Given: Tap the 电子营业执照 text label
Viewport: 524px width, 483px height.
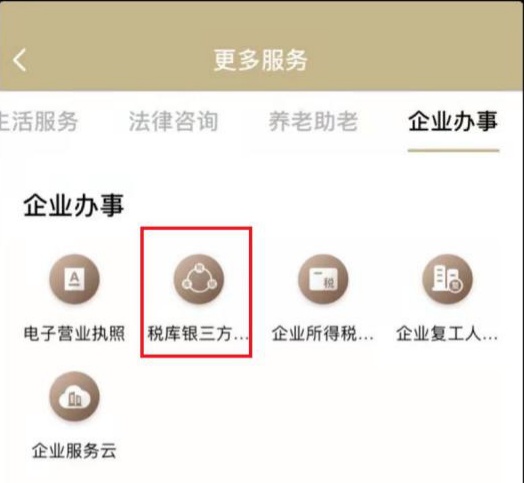Looking at the screenshot, I should click(75, 334).
